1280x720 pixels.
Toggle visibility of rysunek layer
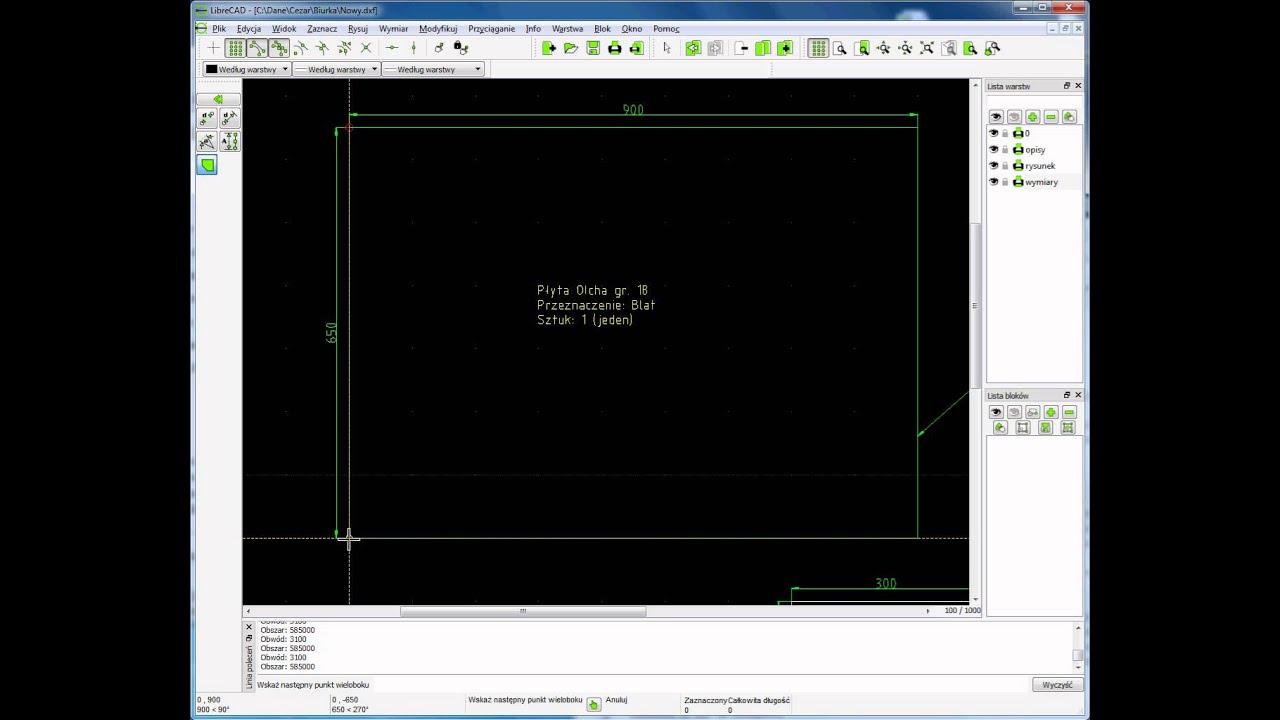coord(994,165)
